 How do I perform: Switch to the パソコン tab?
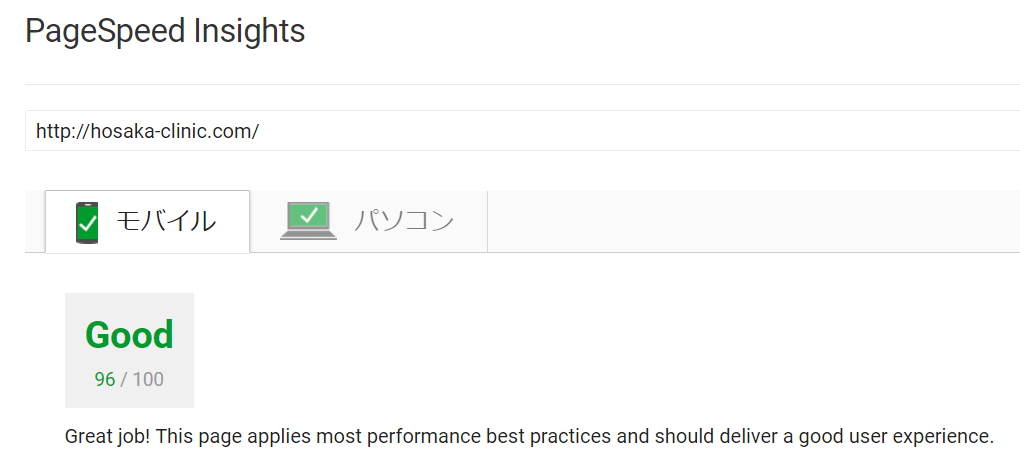(x=369, y=221)
